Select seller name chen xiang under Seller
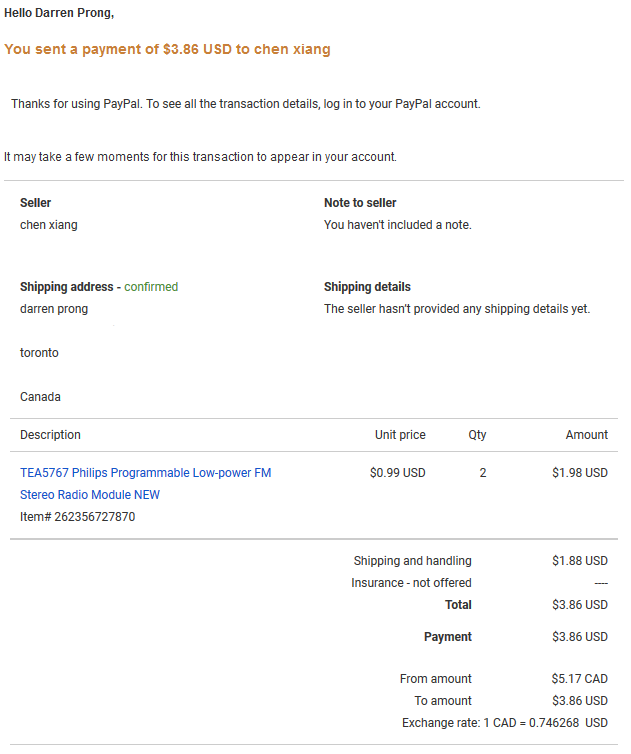 [x=48, y=225]
